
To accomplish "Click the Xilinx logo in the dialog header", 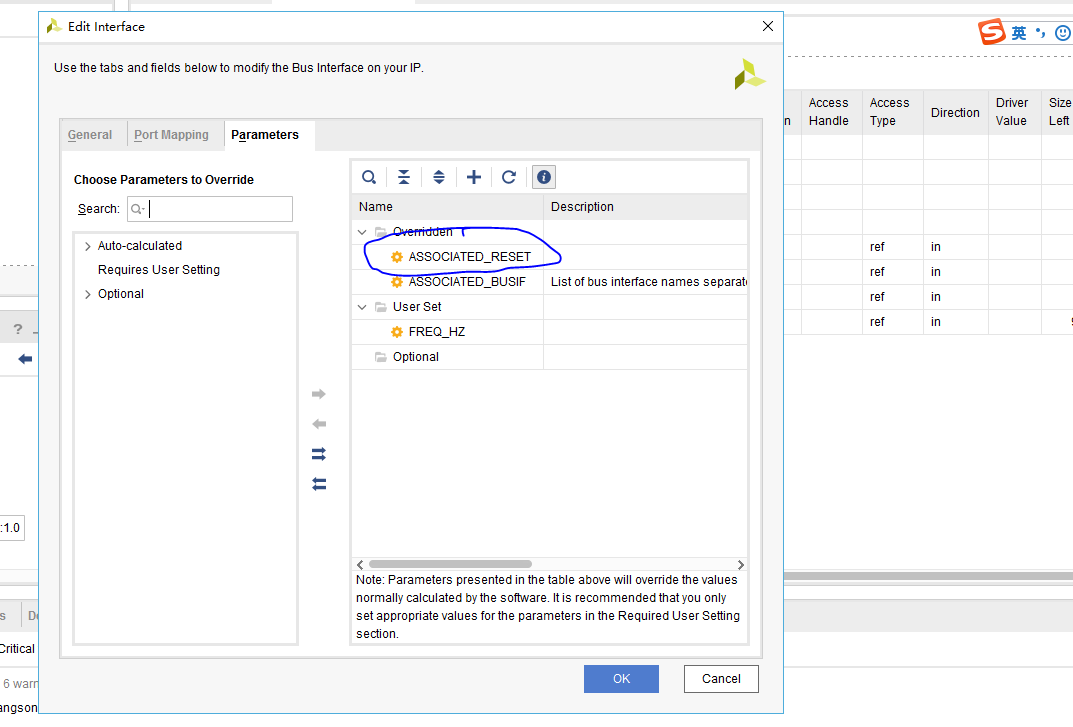I will tap(750, 73).
